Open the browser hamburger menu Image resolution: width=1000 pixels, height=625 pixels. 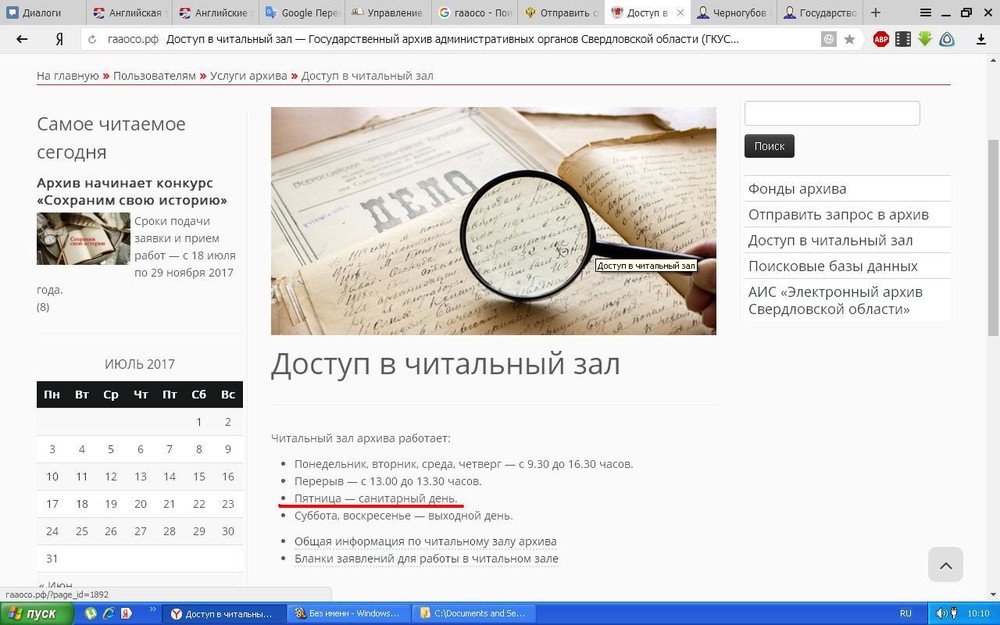coord(925,12)
